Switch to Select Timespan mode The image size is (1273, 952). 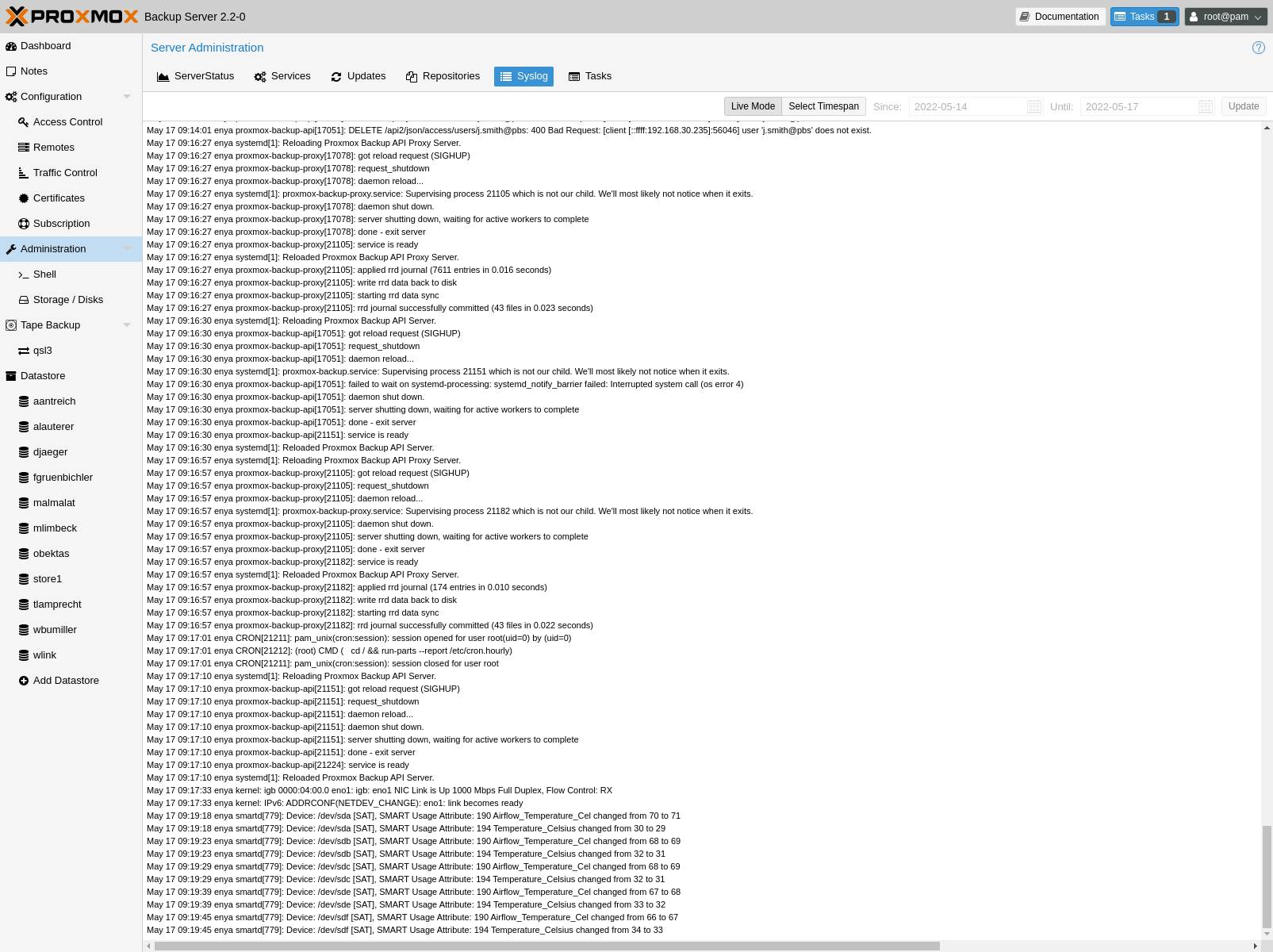click(823, 106)
